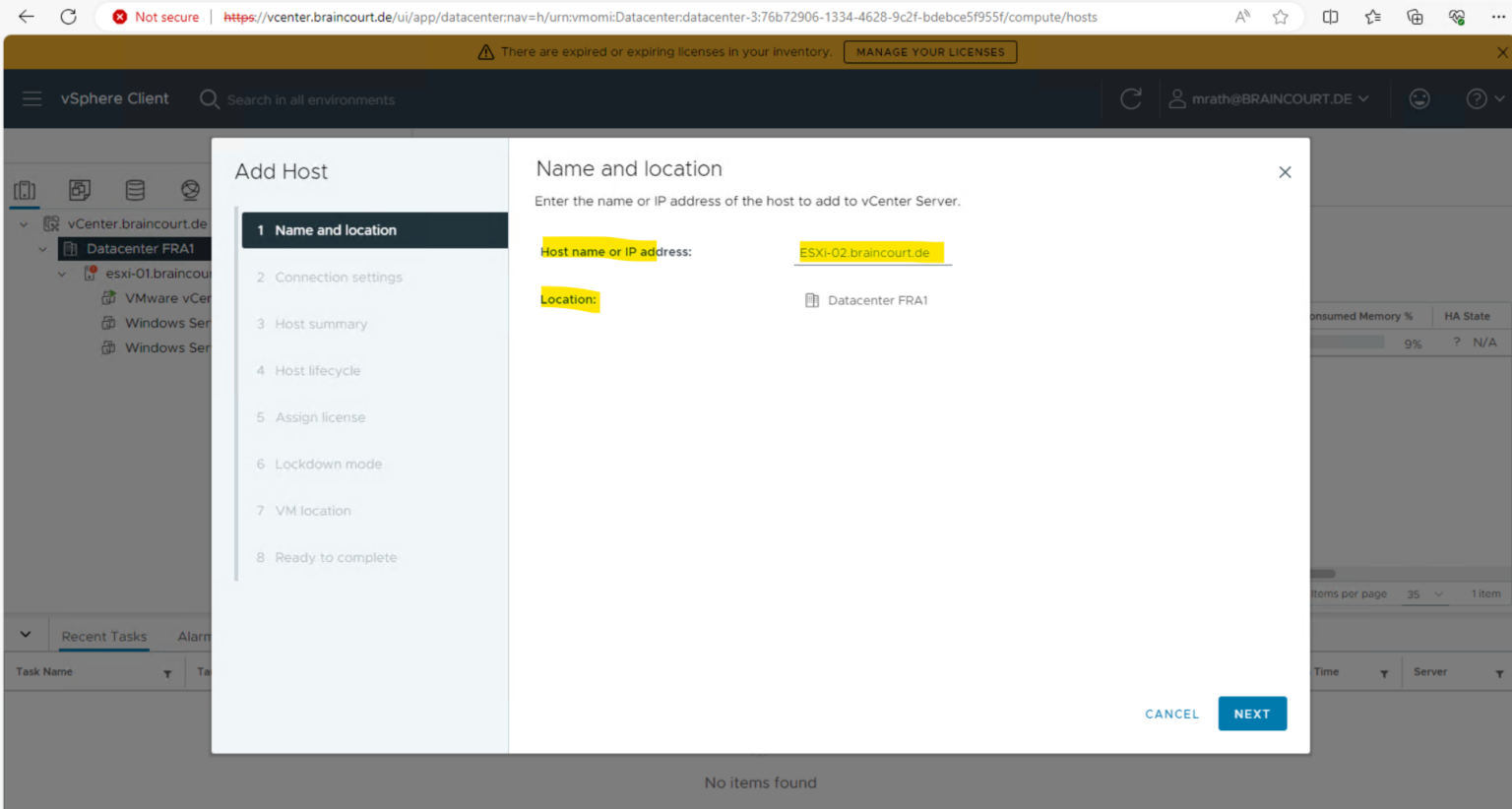Switch to the Storage inventory icon
Image resolution: width=1512 pixels, height=809 pixels.
135,190
